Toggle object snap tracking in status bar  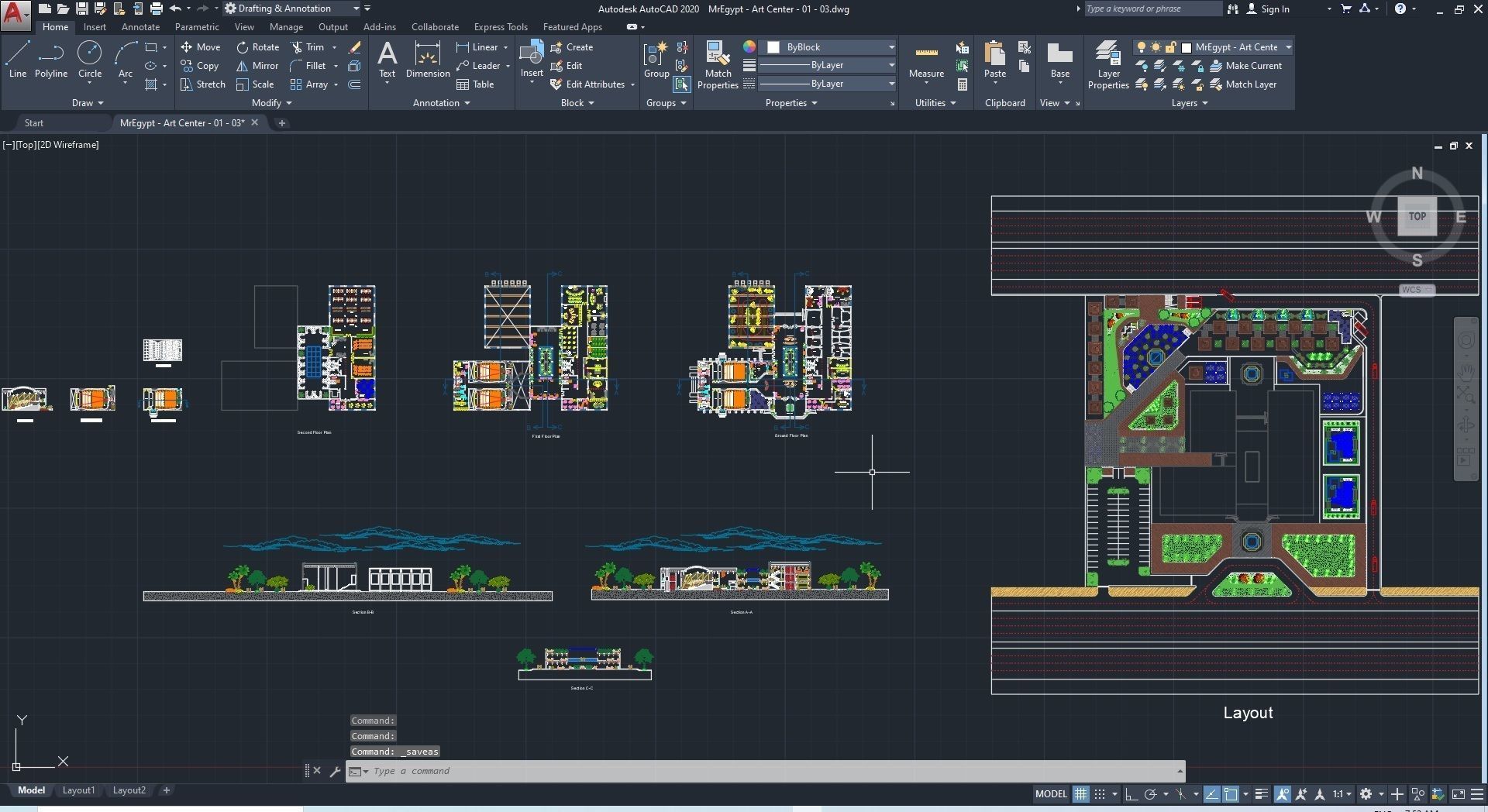pyautogui.click(x=1211, y=794)
